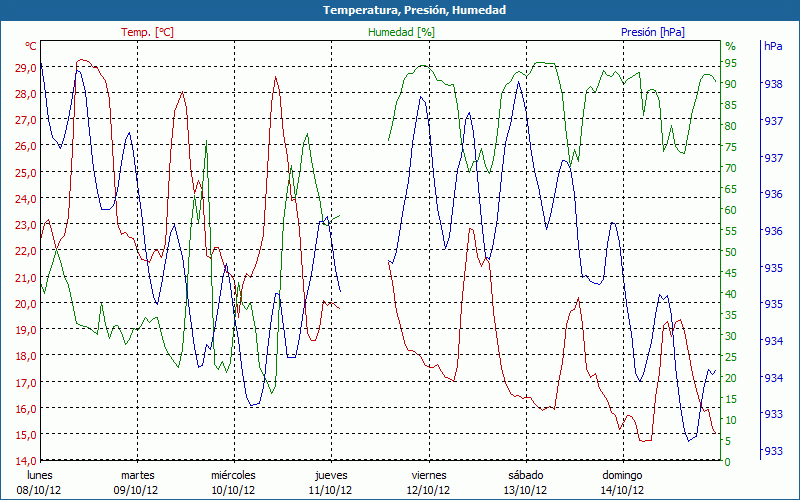Click the 14/10/12 date on the time axis
The width and height of the screenshot is (800, 500).
pyautogui.click(x=622, y=490)
